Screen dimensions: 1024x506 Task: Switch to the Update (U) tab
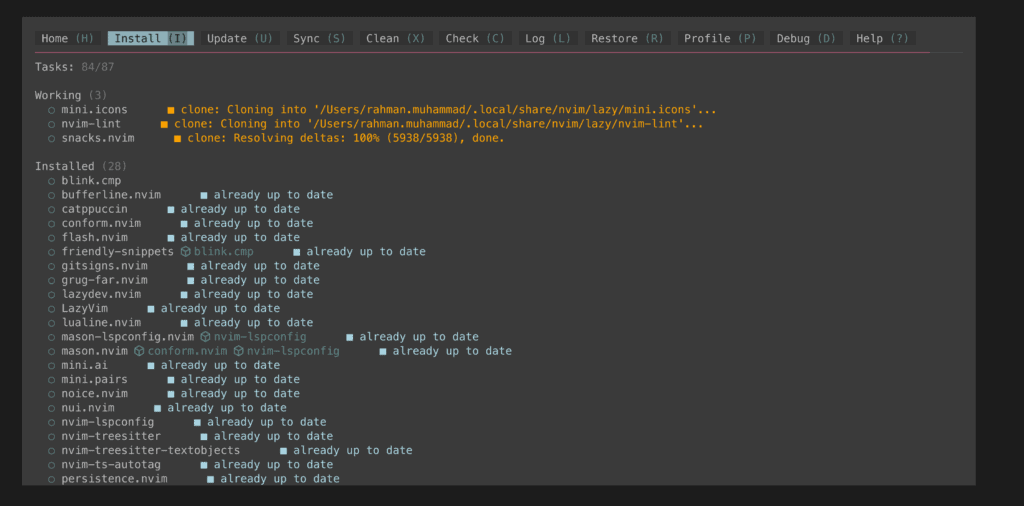[x=240, y=39]
